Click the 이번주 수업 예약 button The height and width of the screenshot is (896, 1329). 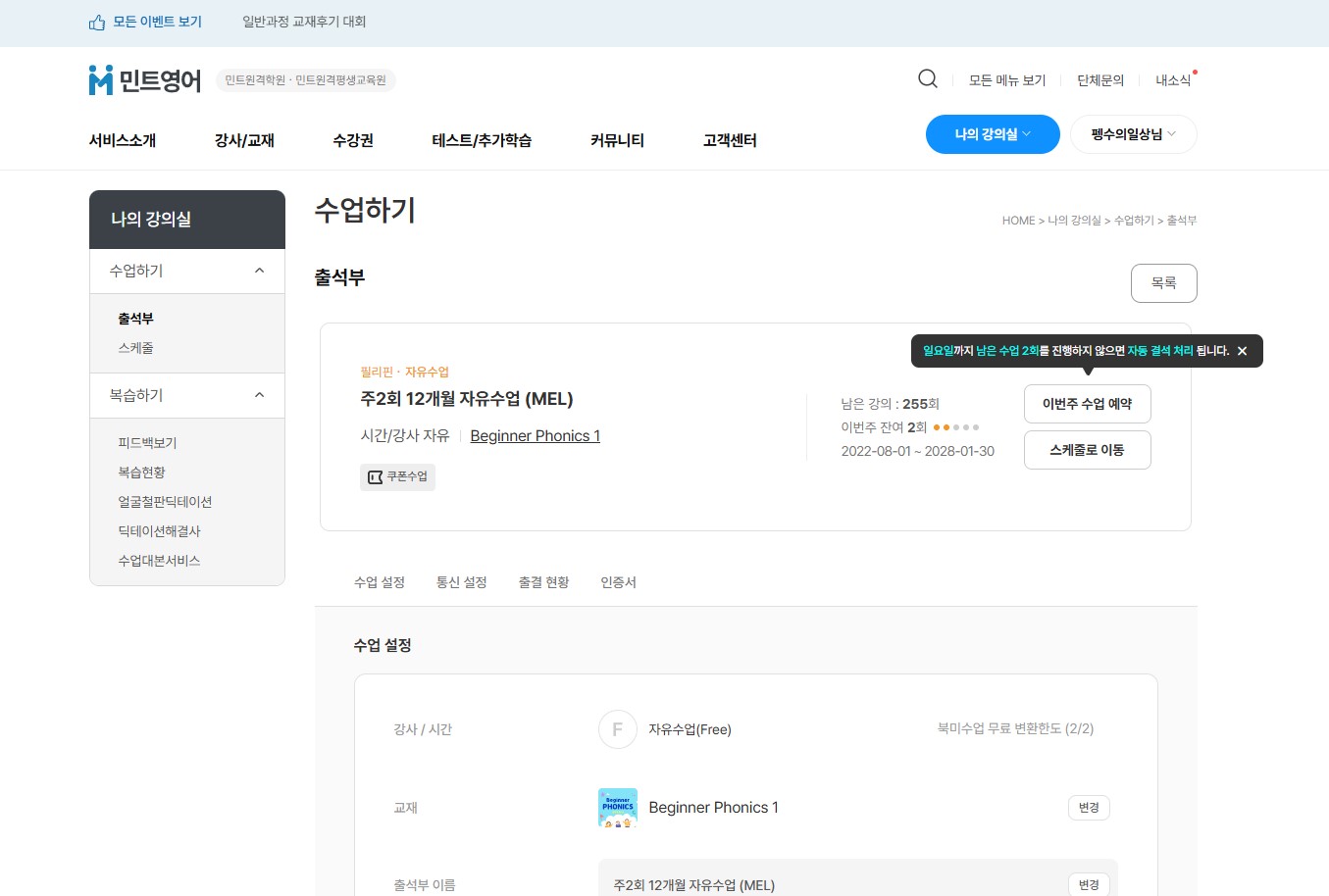tap(1087, 404)
